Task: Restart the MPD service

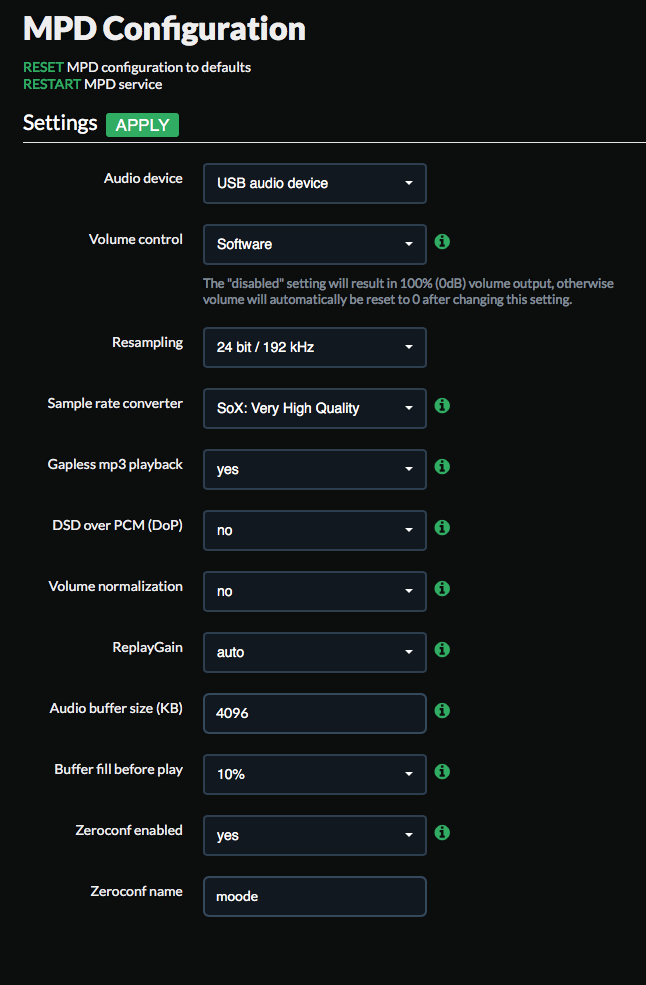Action: (52, 84)
